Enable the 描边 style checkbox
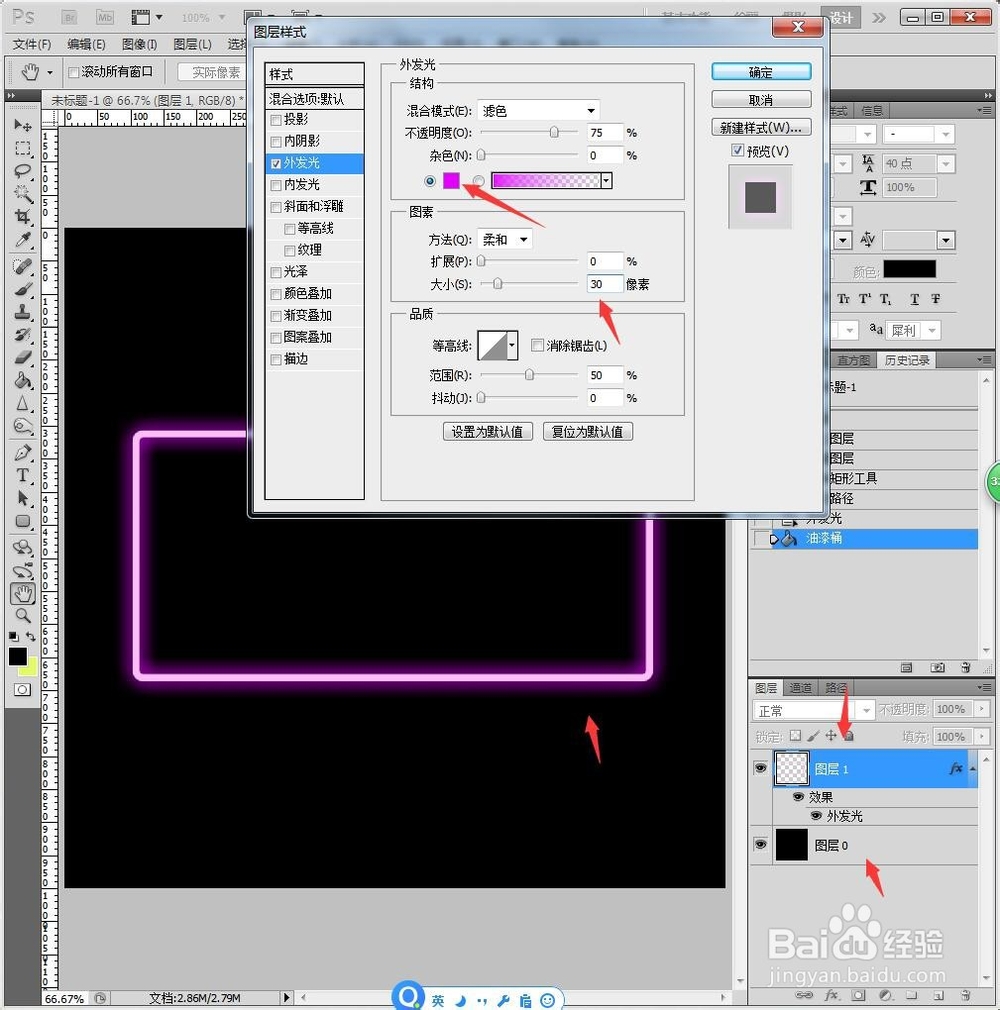1000x1010 pixels. pyautogui.click(x=276, y=359)
